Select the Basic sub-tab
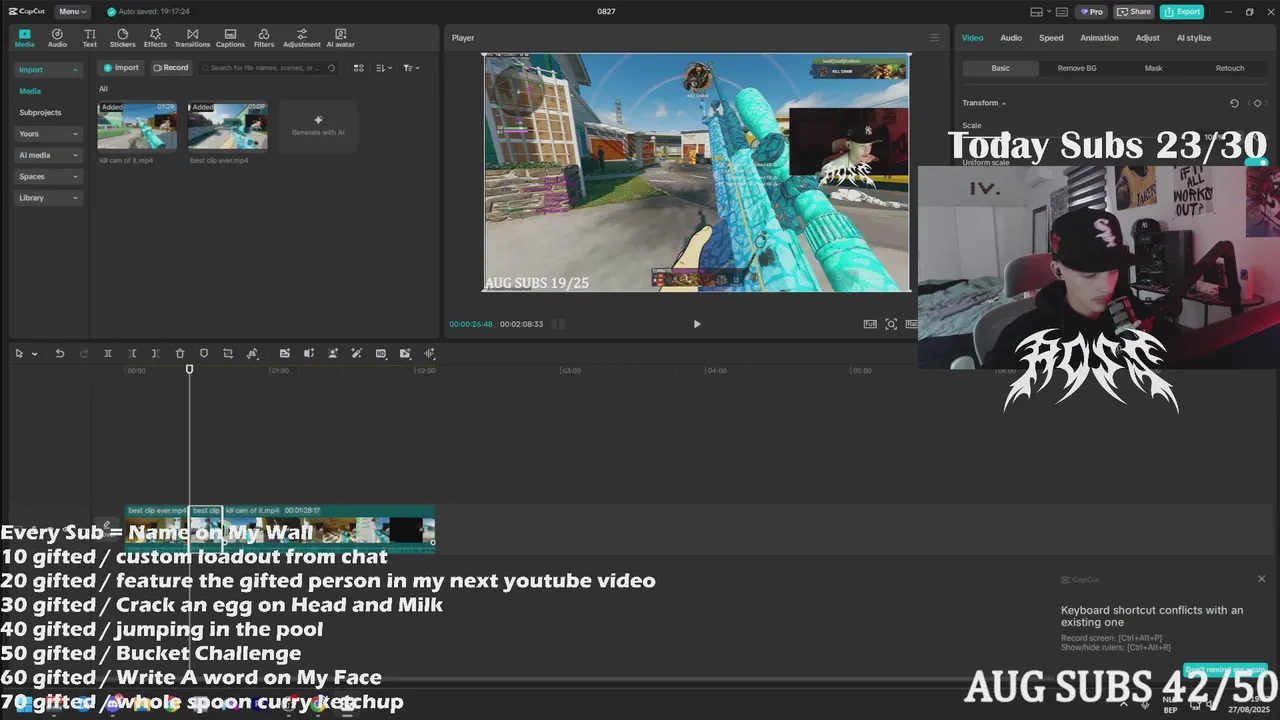Viewport: 1280px width, 720px height. click(x=1000, y=68)
